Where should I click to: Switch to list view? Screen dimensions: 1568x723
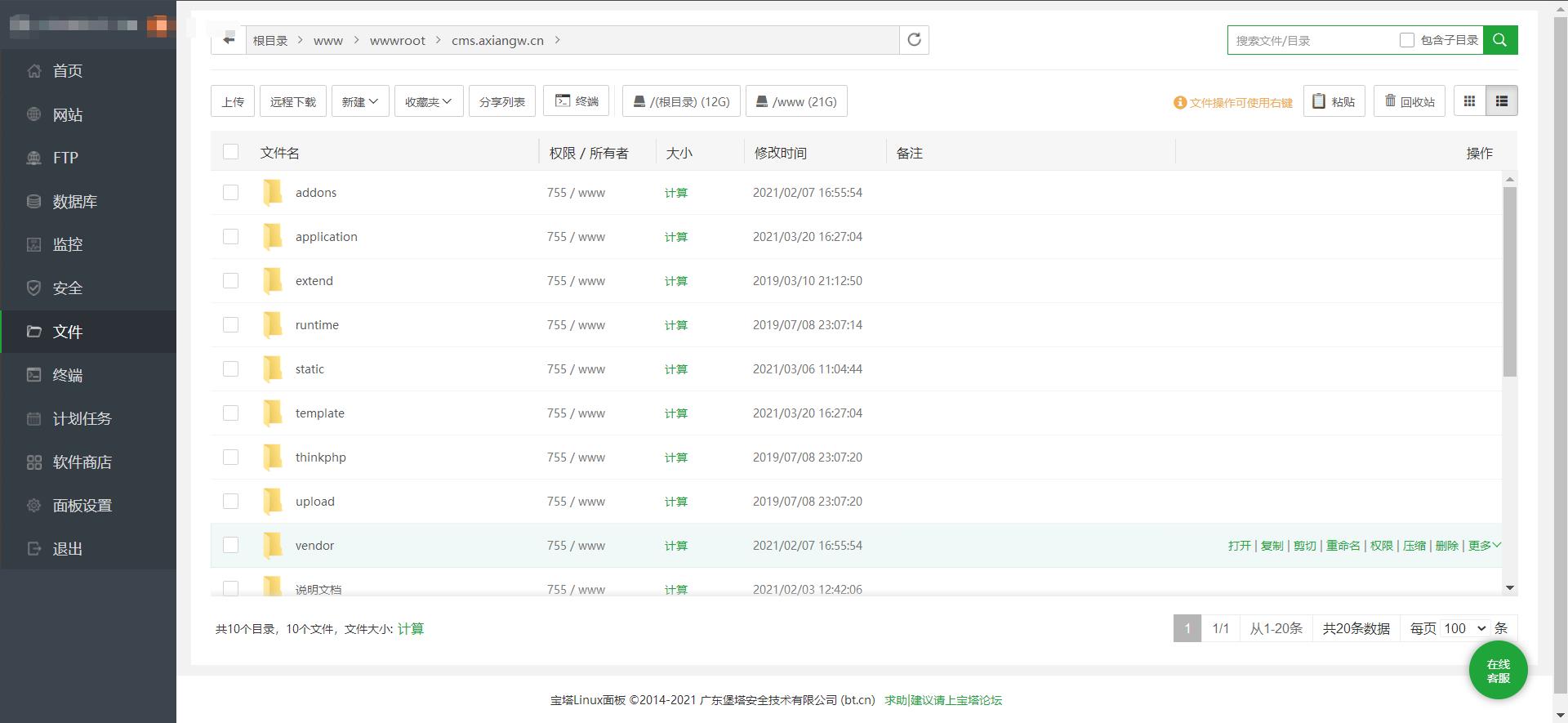tap(1501, 101)
